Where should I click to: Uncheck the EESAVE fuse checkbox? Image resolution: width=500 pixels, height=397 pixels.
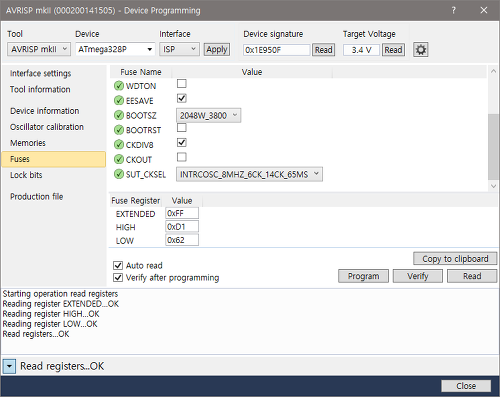tap(182, 98)
